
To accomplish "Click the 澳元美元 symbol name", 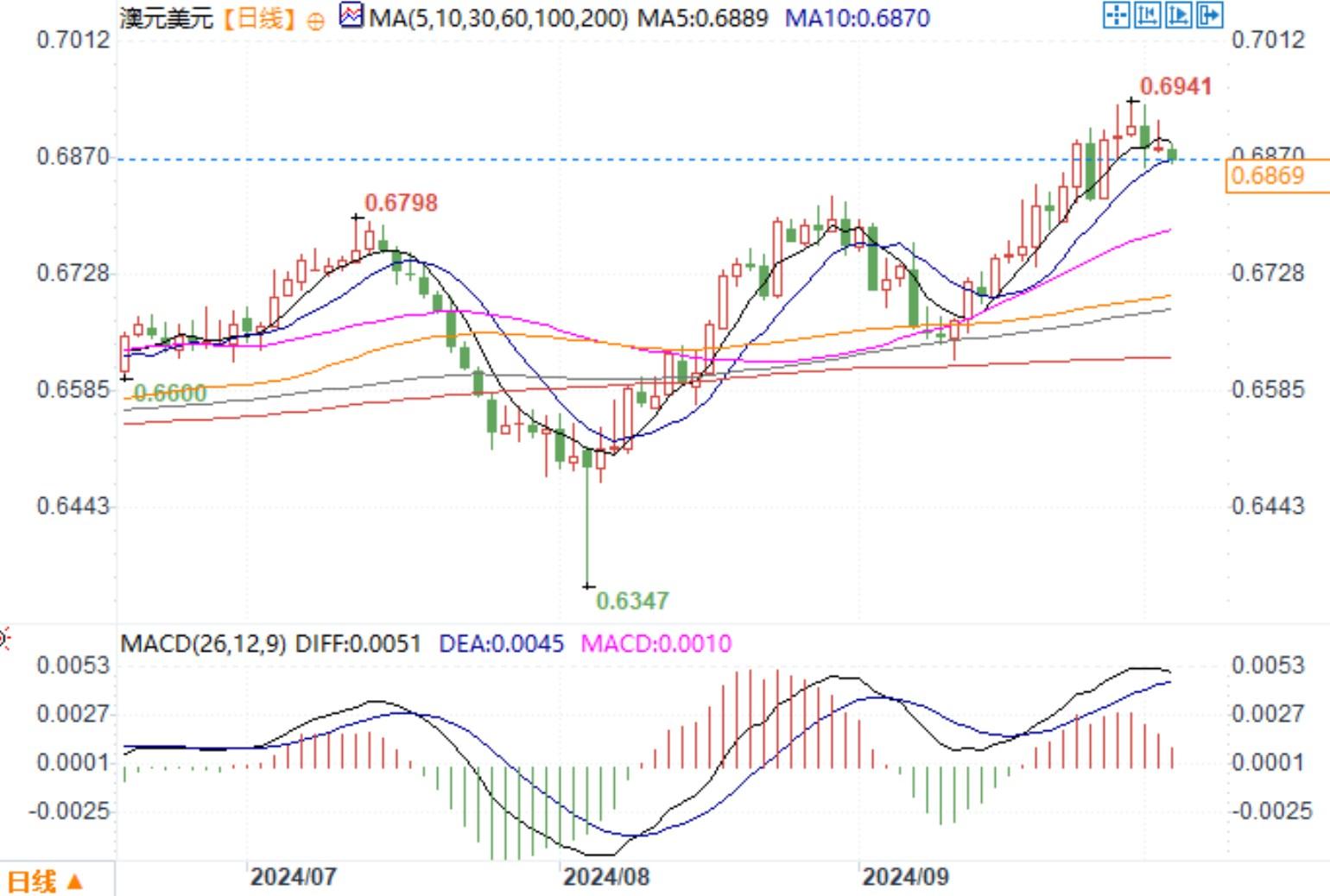I will pyautogui.click(x=166, y=18).
